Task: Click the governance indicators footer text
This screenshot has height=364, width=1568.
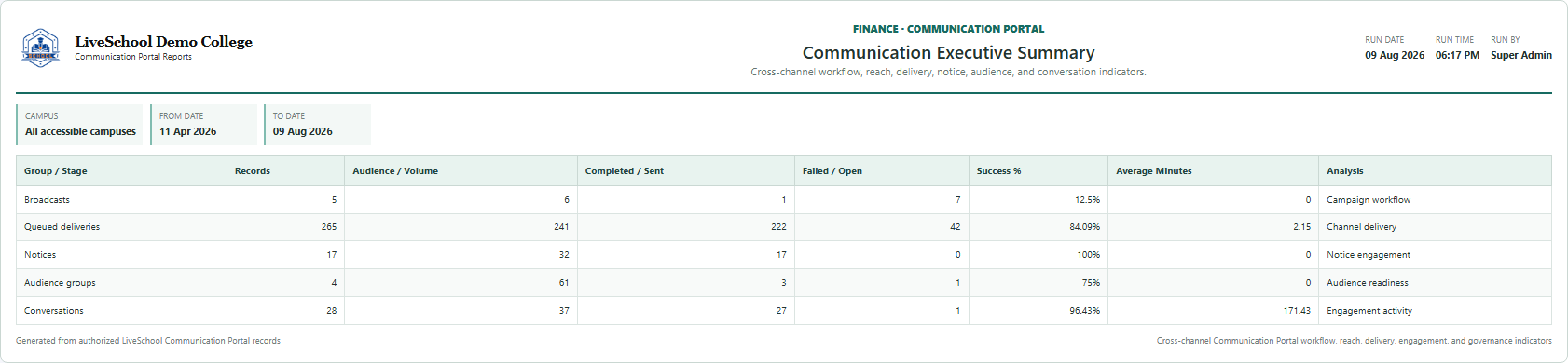Action: [x=1355, y=341]
